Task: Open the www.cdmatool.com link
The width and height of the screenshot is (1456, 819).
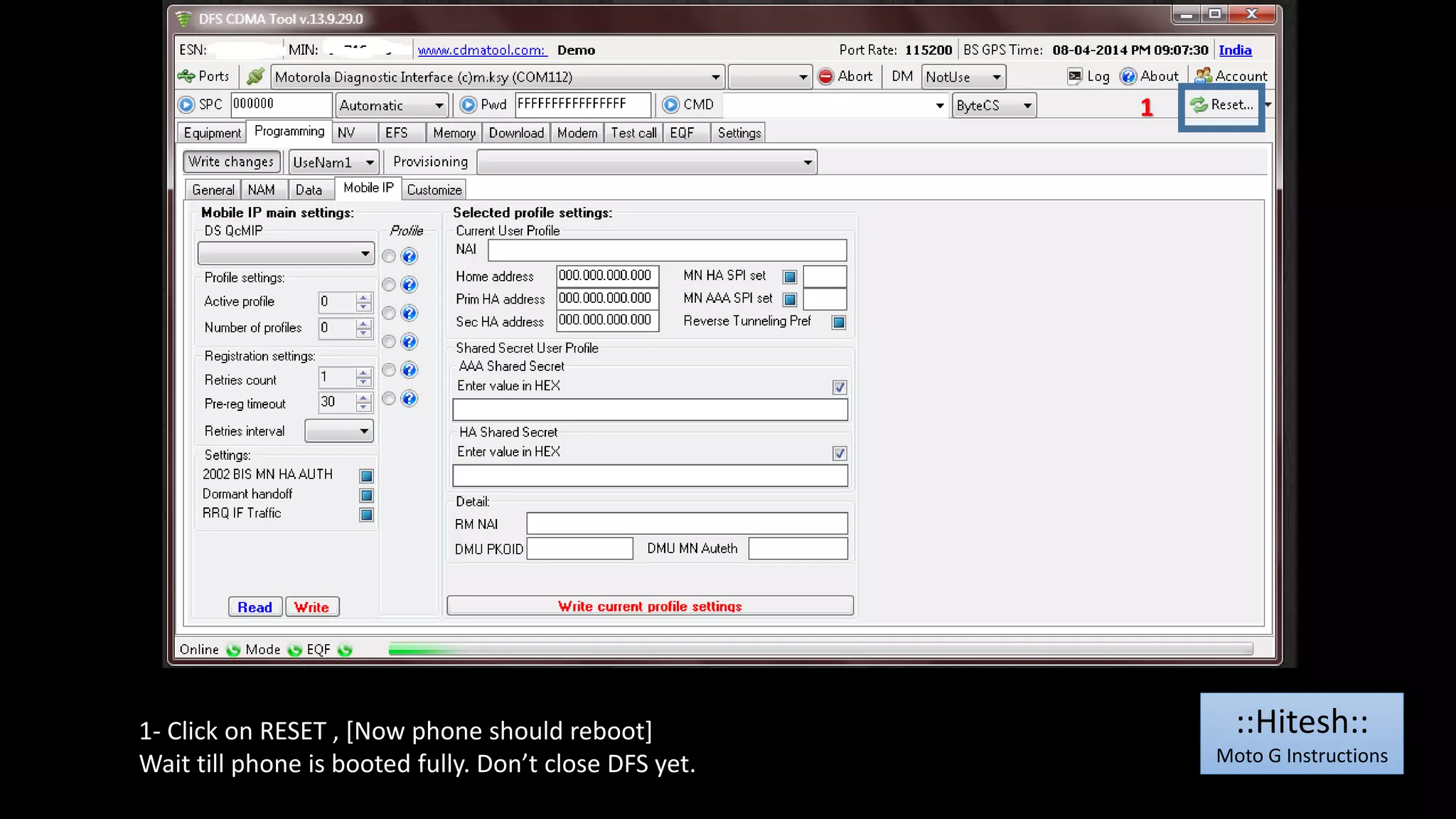Action: [x=481, y=50]
